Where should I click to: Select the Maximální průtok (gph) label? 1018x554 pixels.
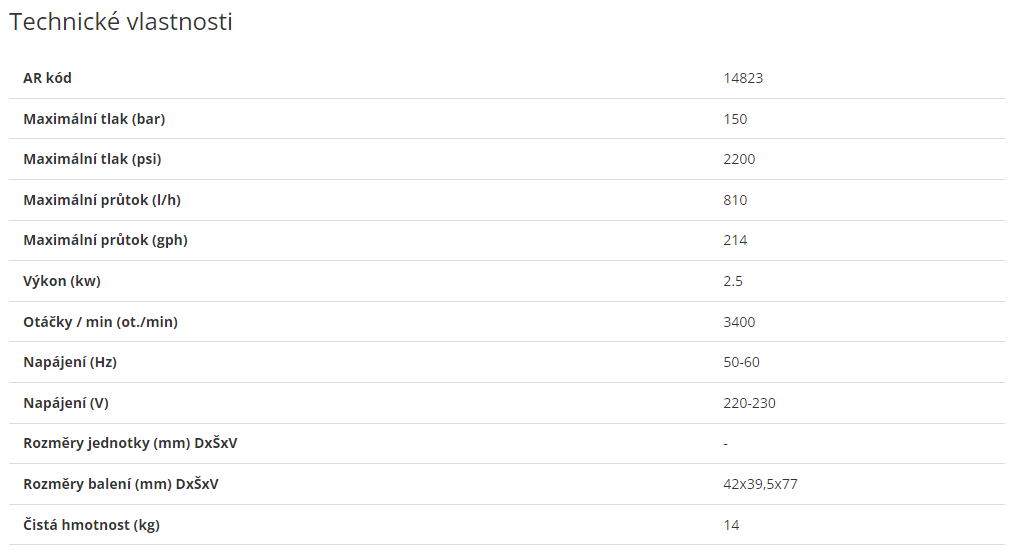click(x=105, y=240)
